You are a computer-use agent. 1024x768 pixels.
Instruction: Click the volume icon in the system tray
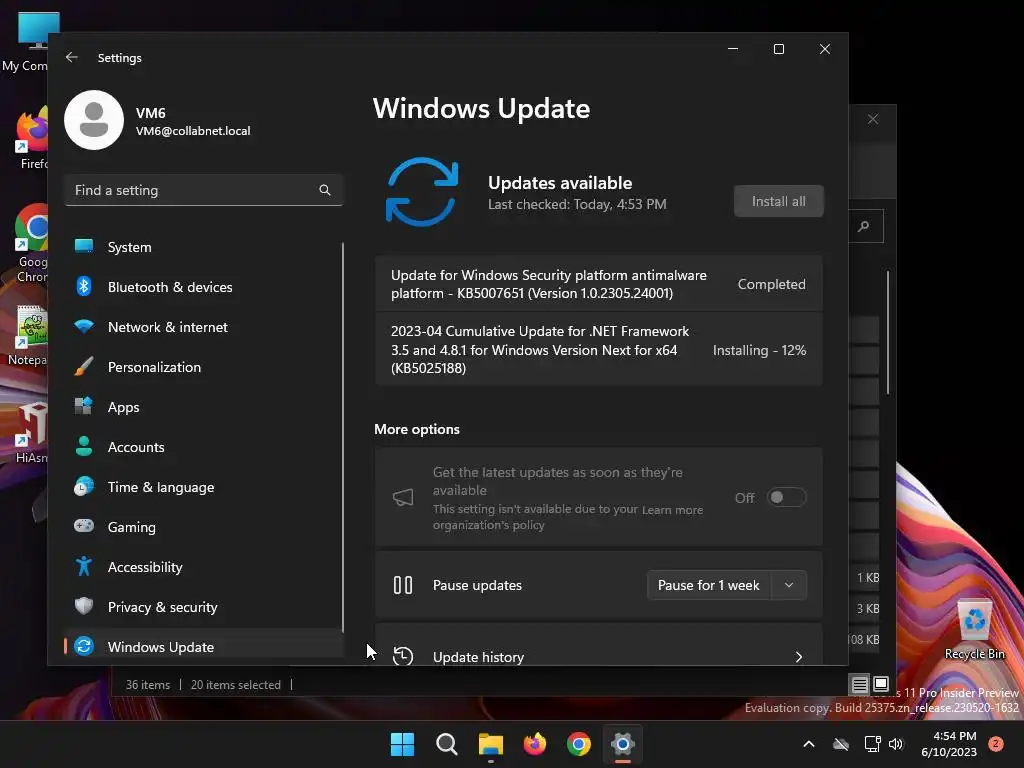coord(896,744)
